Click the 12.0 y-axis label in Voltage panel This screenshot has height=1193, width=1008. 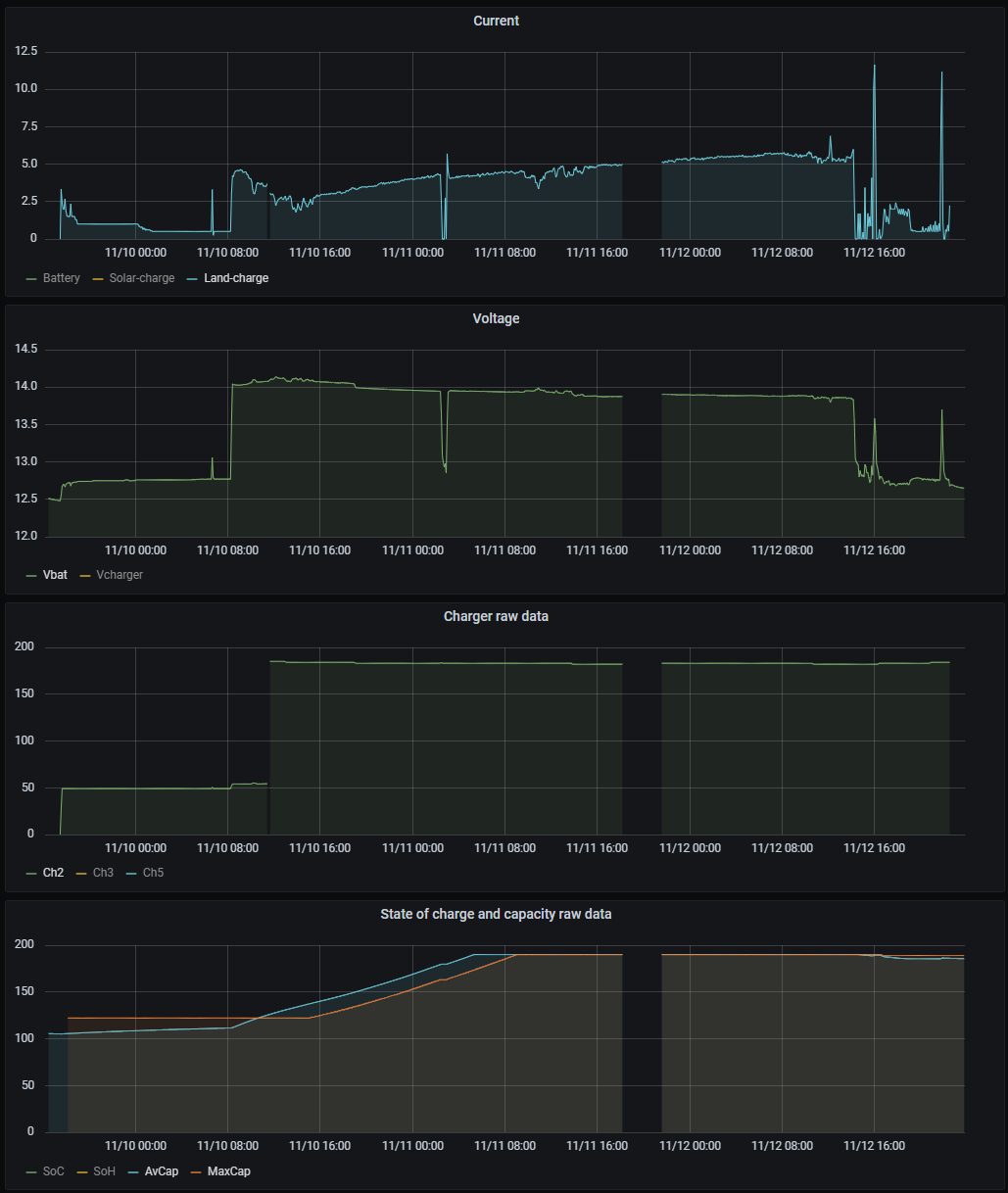pos(26,537)
